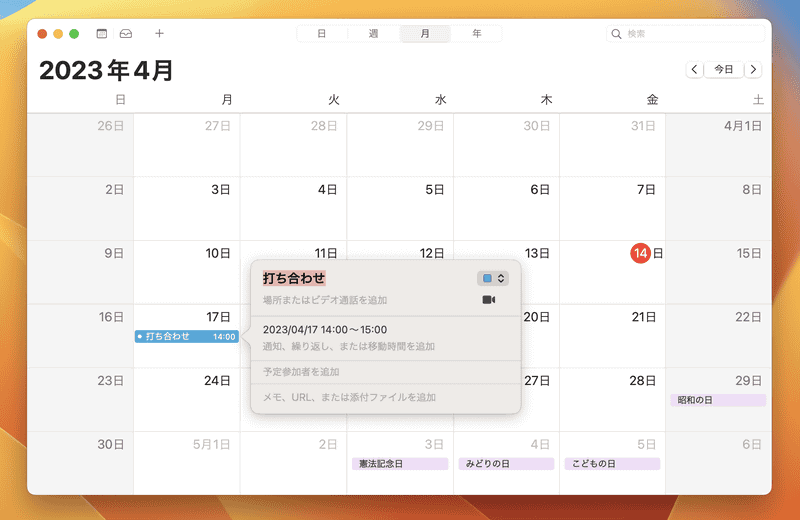
Task: Click 予定参加者を追加 to add invitees
Action: tap(301, 372)
